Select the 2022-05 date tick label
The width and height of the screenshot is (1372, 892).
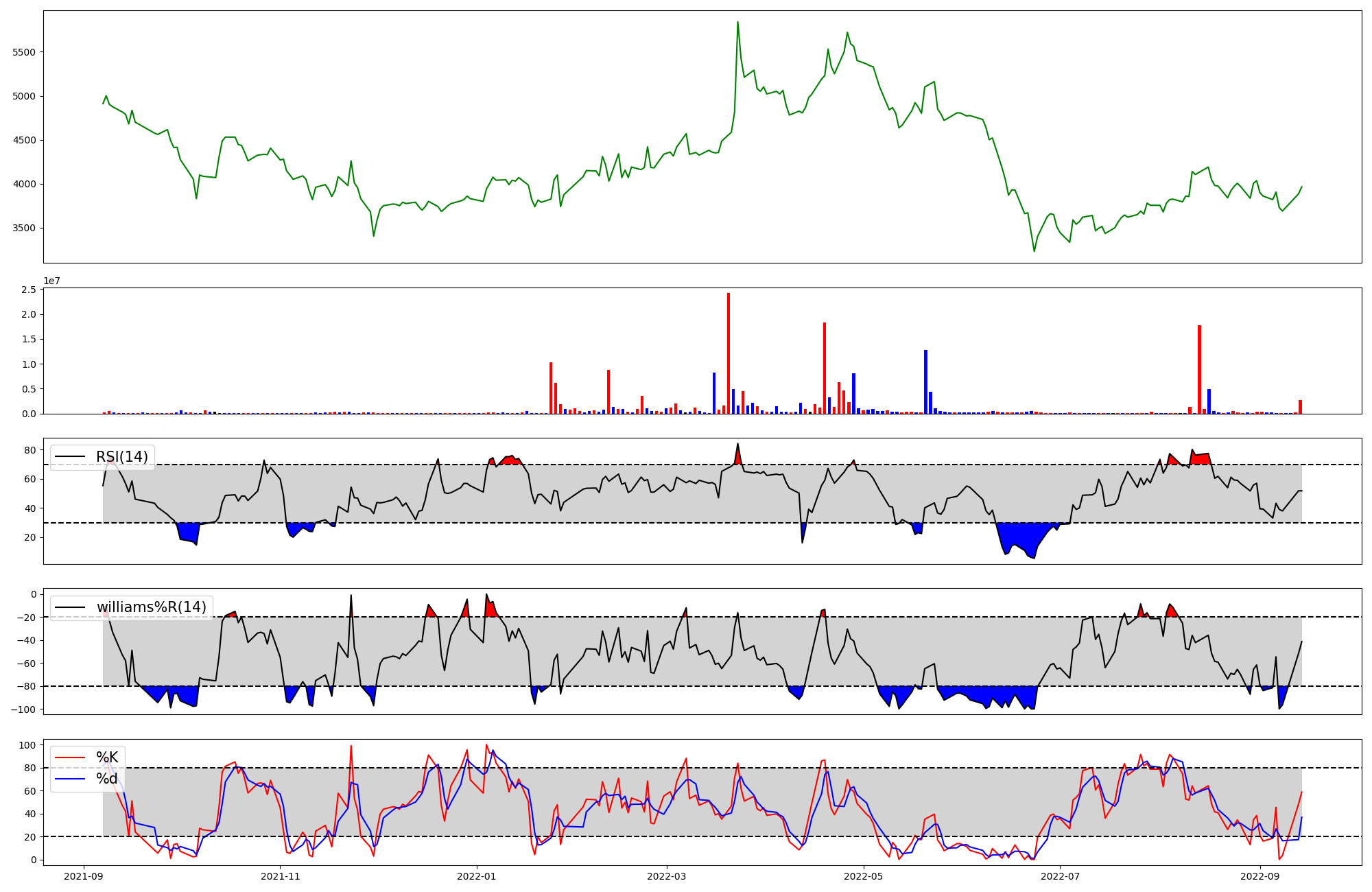863,876
